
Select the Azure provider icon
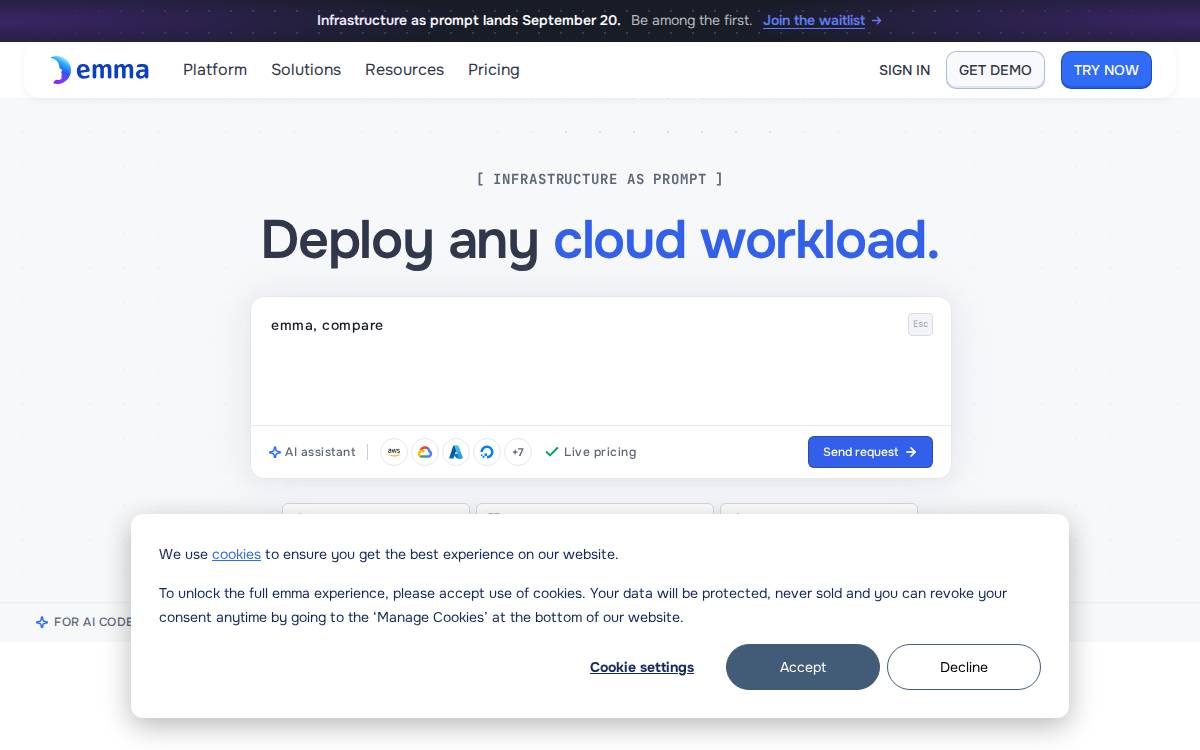(456, 452)
